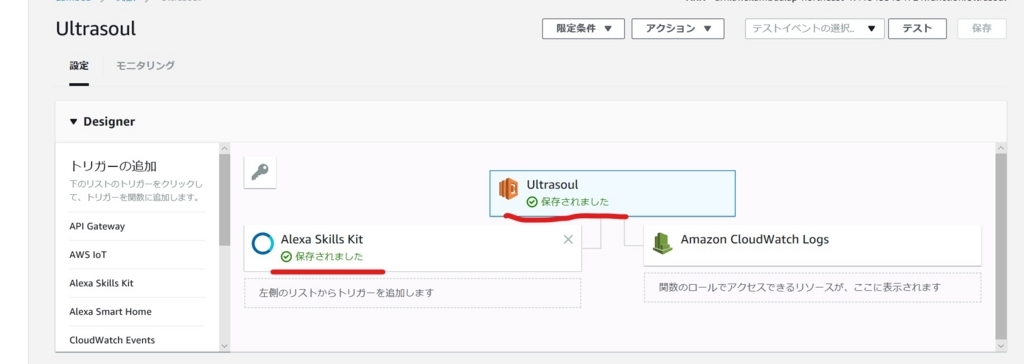1024x364 pixels.
Task: Click the saved checkmark under Alexa Skills Kit
Action: (x=286, y=257)
